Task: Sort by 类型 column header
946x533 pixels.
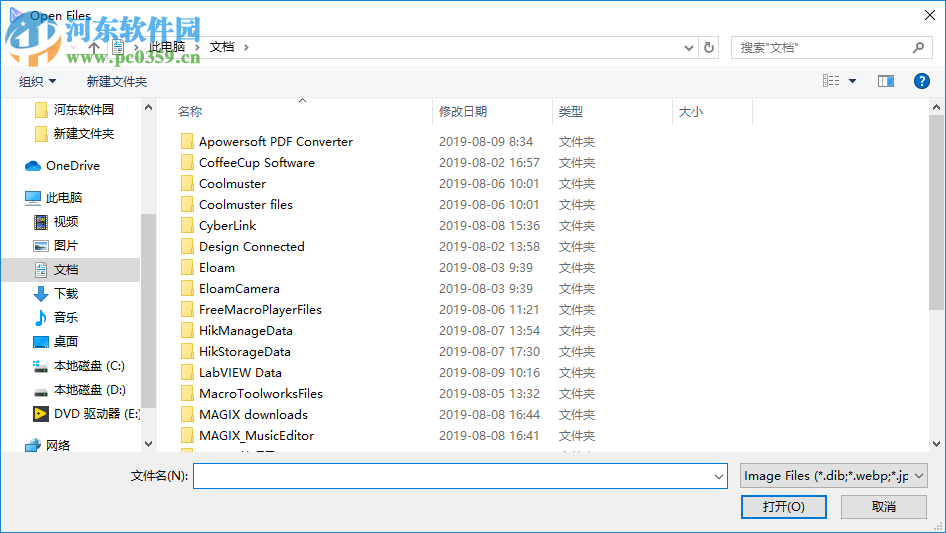Action: [x=571, y=112]
